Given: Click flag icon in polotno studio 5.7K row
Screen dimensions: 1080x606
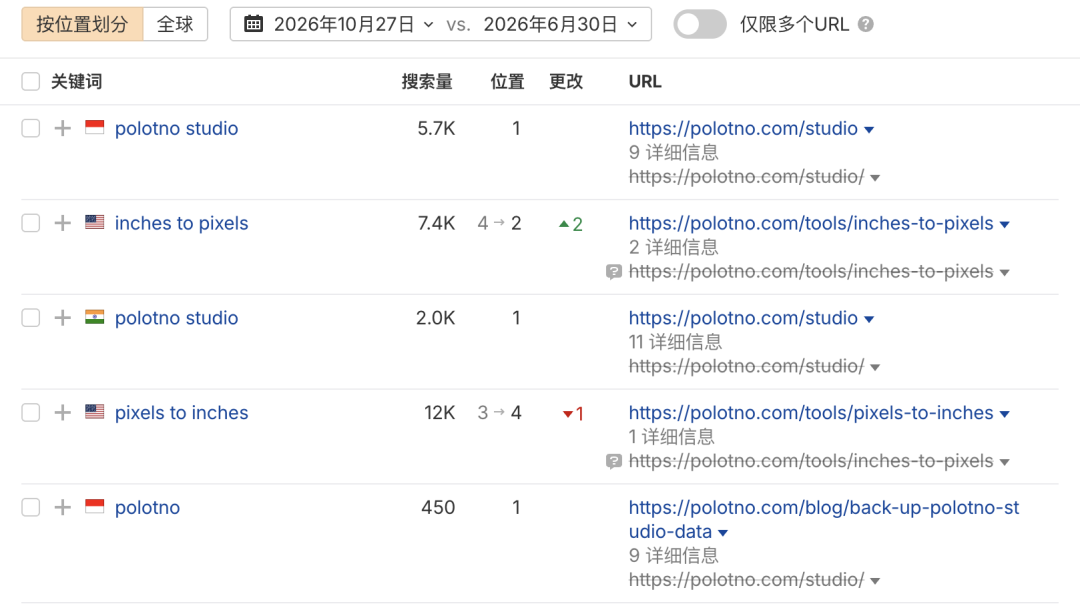Looking at the screenshot, I should 94,127.
